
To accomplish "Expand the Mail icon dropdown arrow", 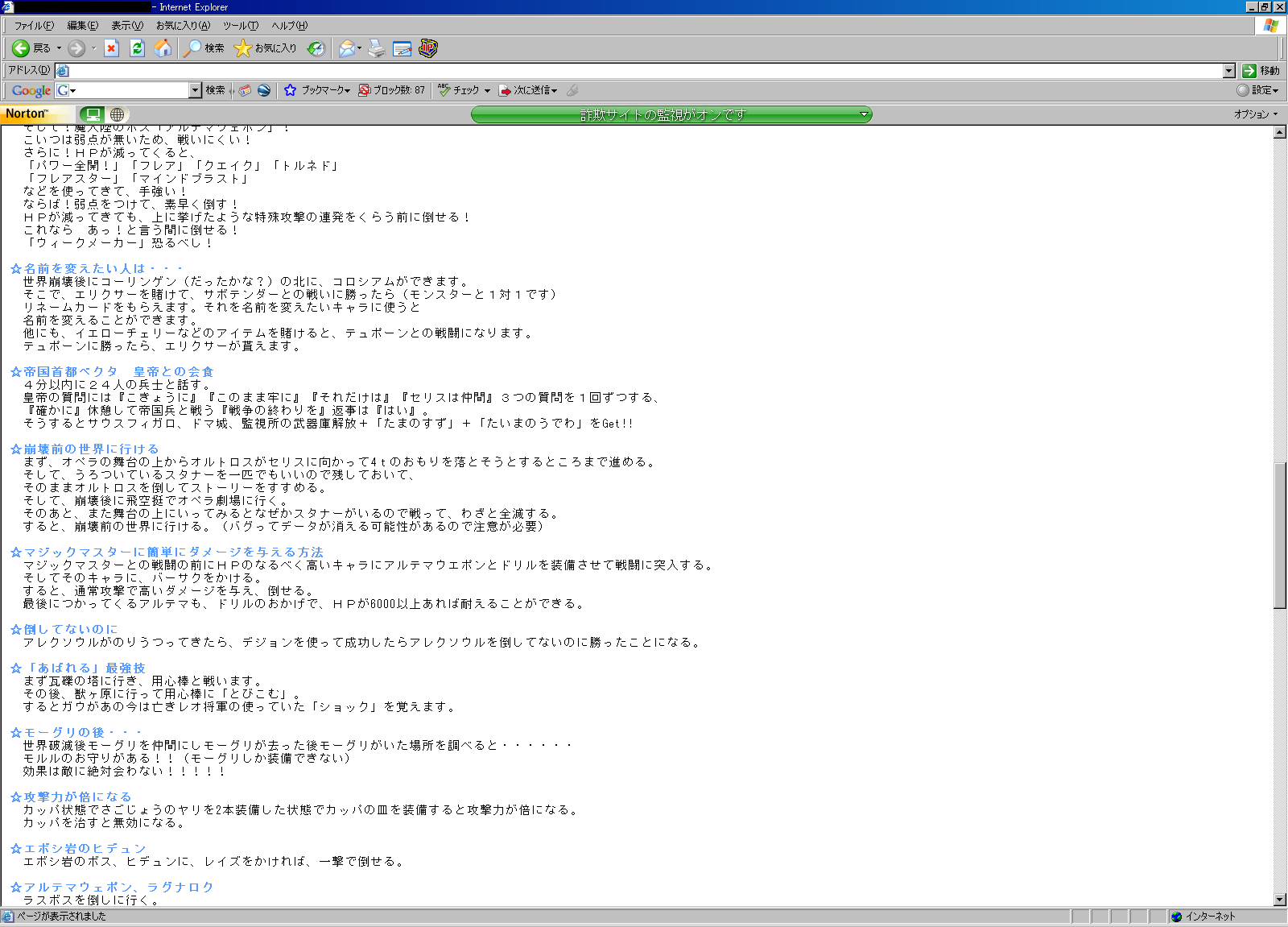I will (x=359, y=48).
